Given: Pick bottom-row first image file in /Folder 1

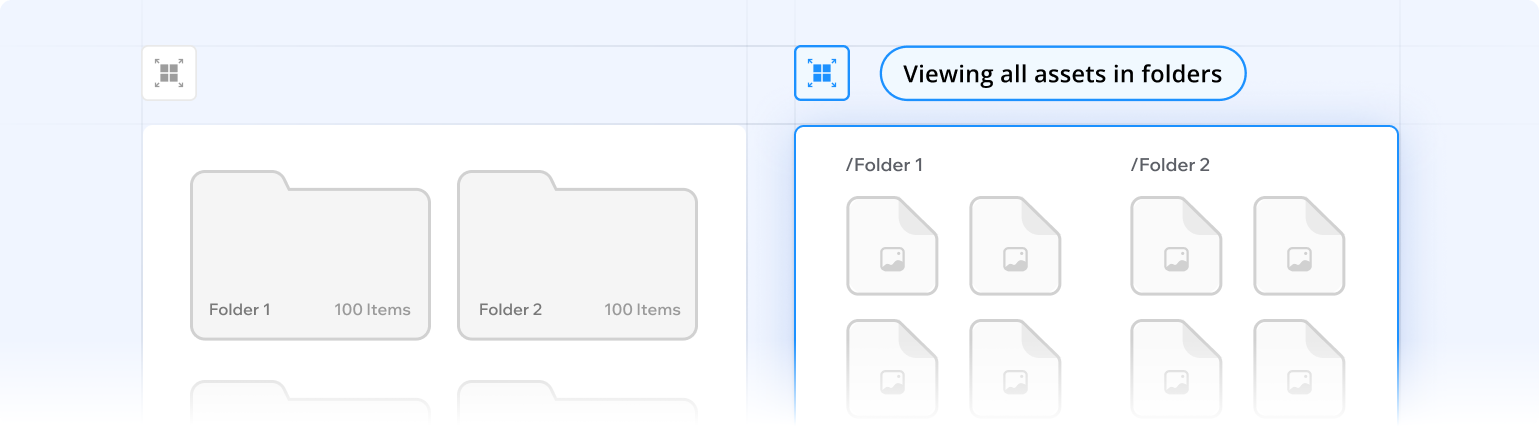Looking at the screenshot, I should pyautogui.click(x=892, y=368).
